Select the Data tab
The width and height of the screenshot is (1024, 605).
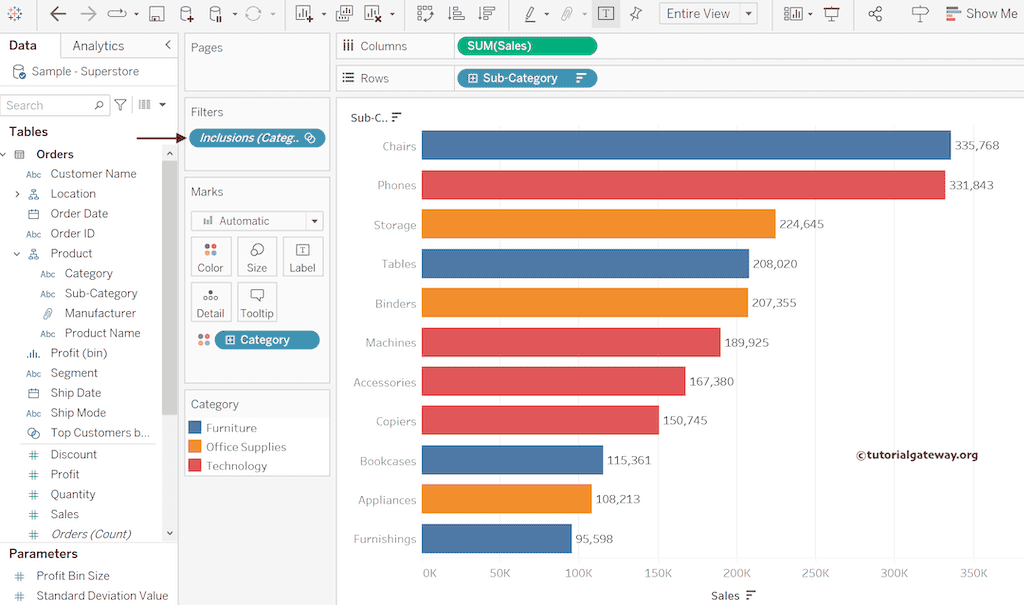click(x=23, y=46)
